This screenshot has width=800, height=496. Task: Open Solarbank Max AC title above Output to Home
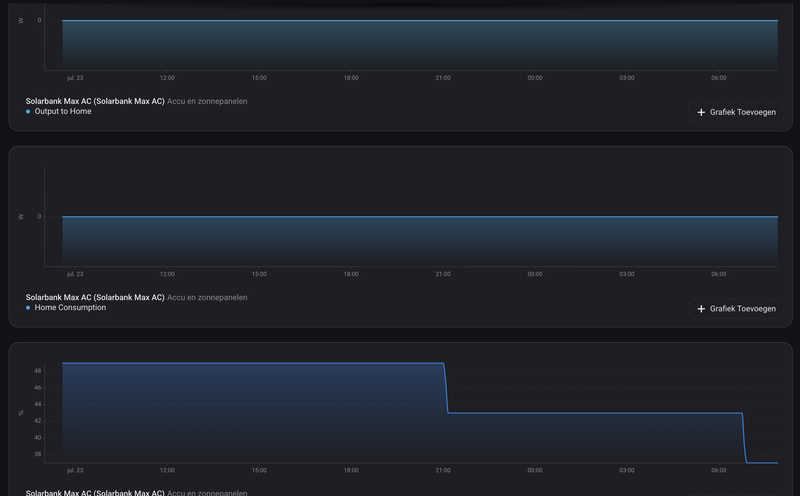click(x=95, y=101)
